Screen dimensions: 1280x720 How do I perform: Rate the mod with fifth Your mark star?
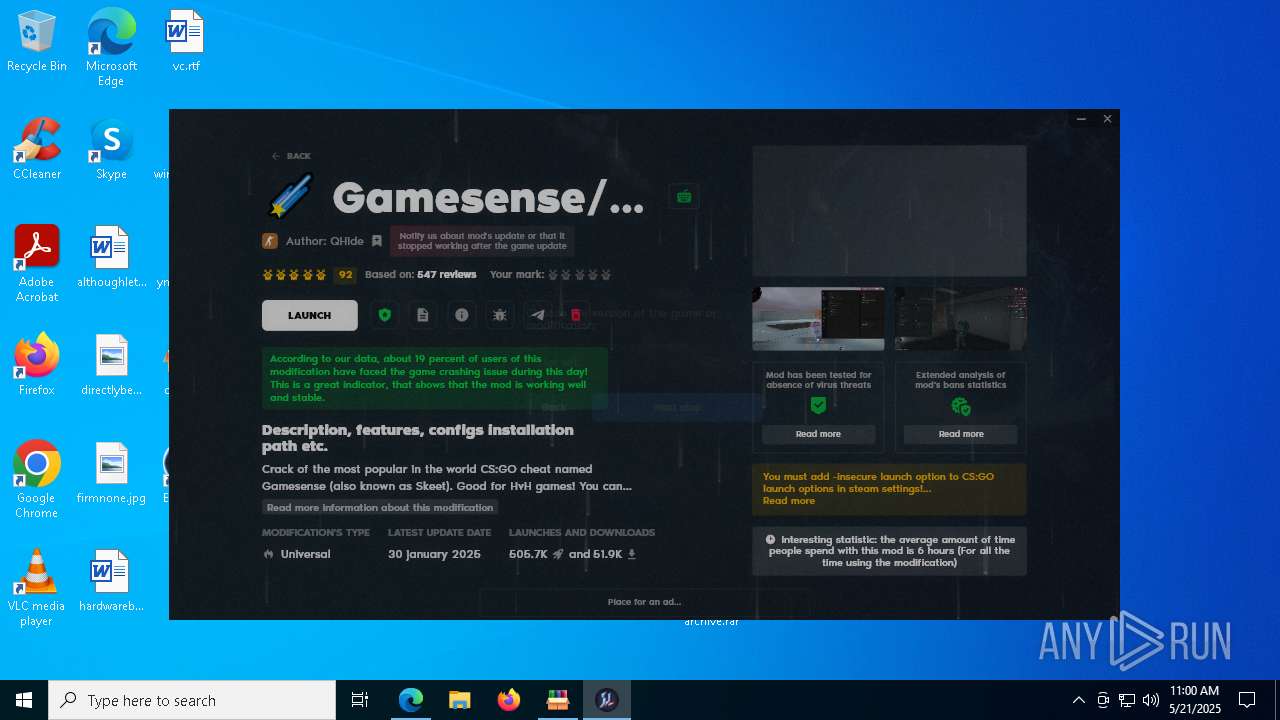click(605, 274)
